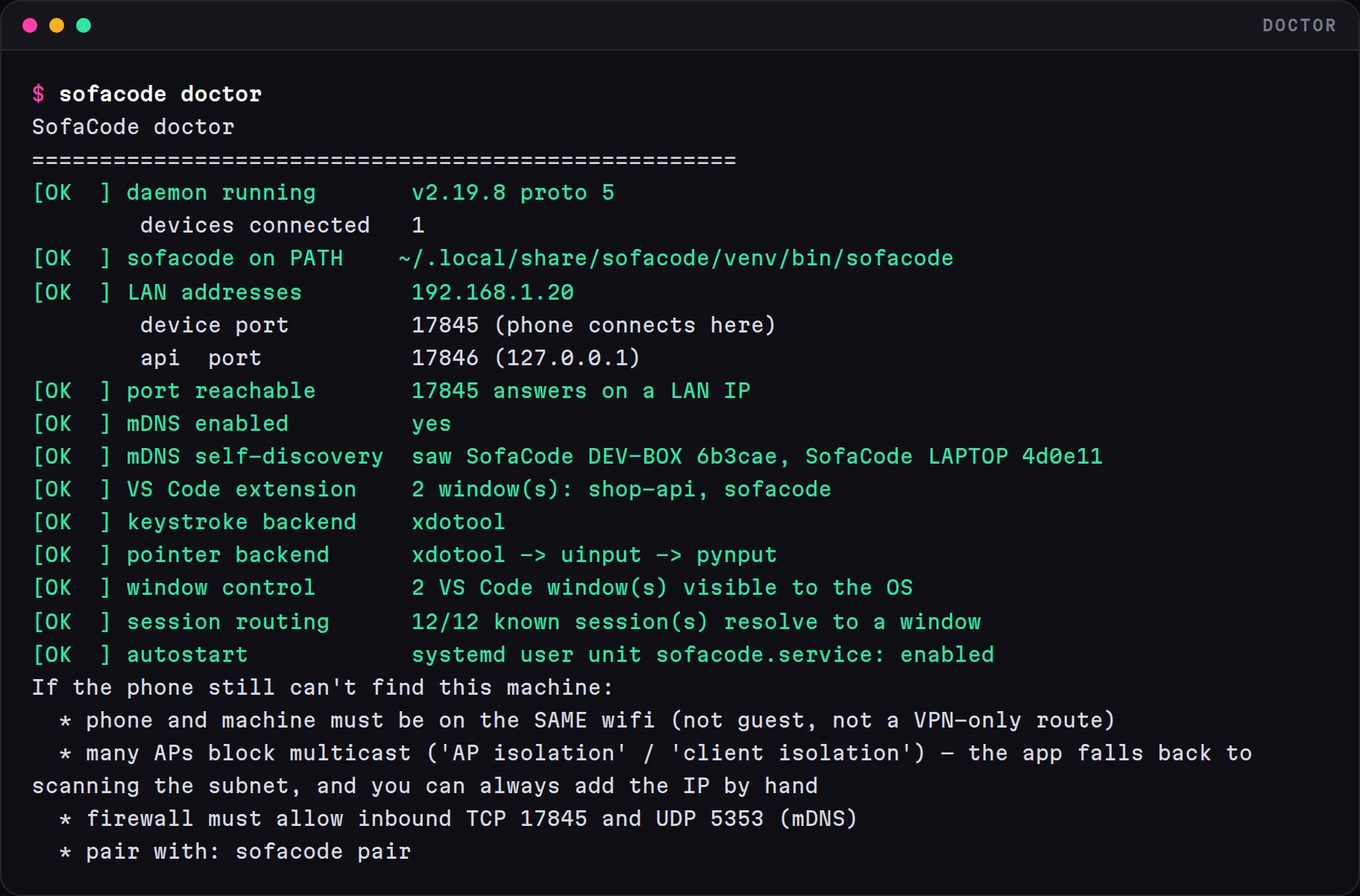The height and width of the screenshot is (896, 1360).
Task: Click the 'port reachable' label
Action: [221, 391]
